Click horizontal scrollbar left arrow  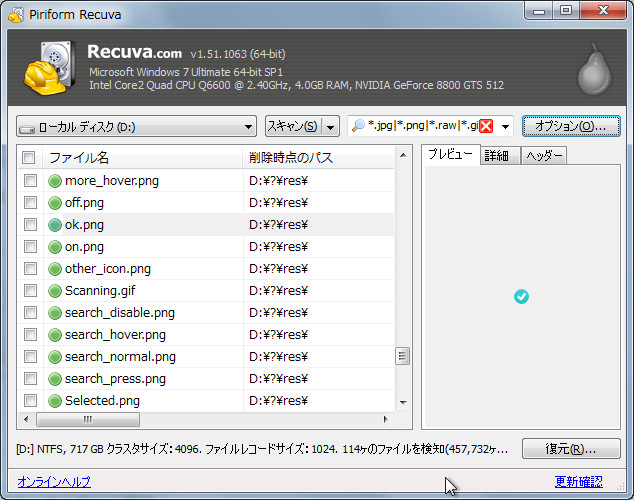point(26,420)
